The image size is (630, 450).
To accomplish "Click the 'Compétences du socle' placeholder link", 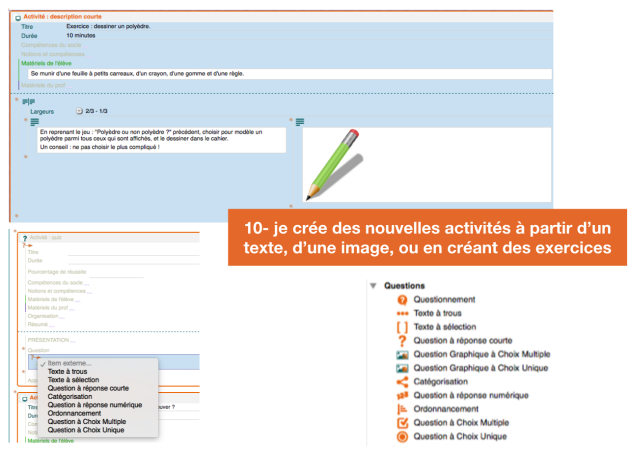I will tap(54, 45).
